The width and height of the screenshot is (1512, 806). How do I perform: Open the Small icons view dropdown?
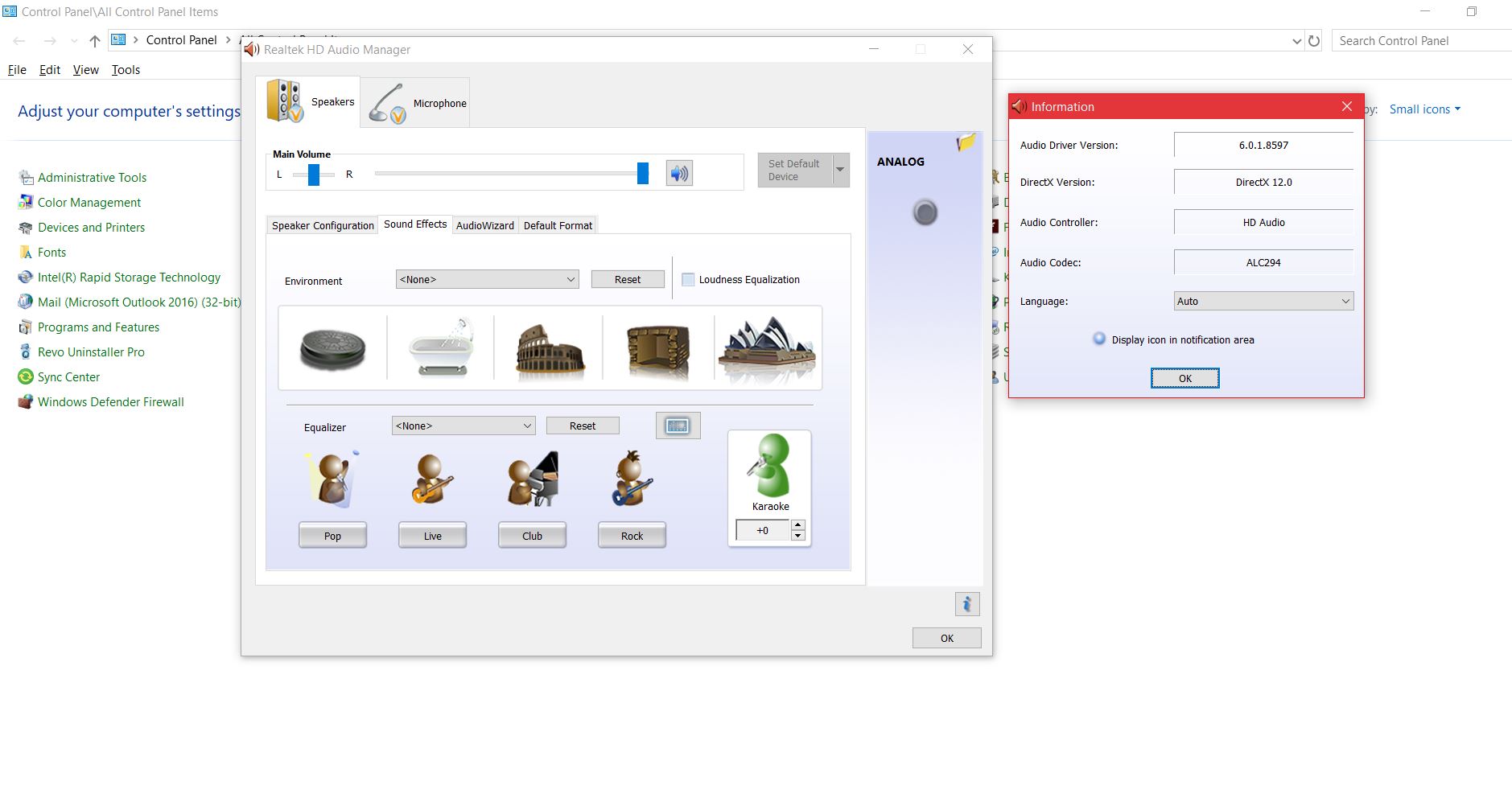pyautogui.click(x=1424, y=109)
